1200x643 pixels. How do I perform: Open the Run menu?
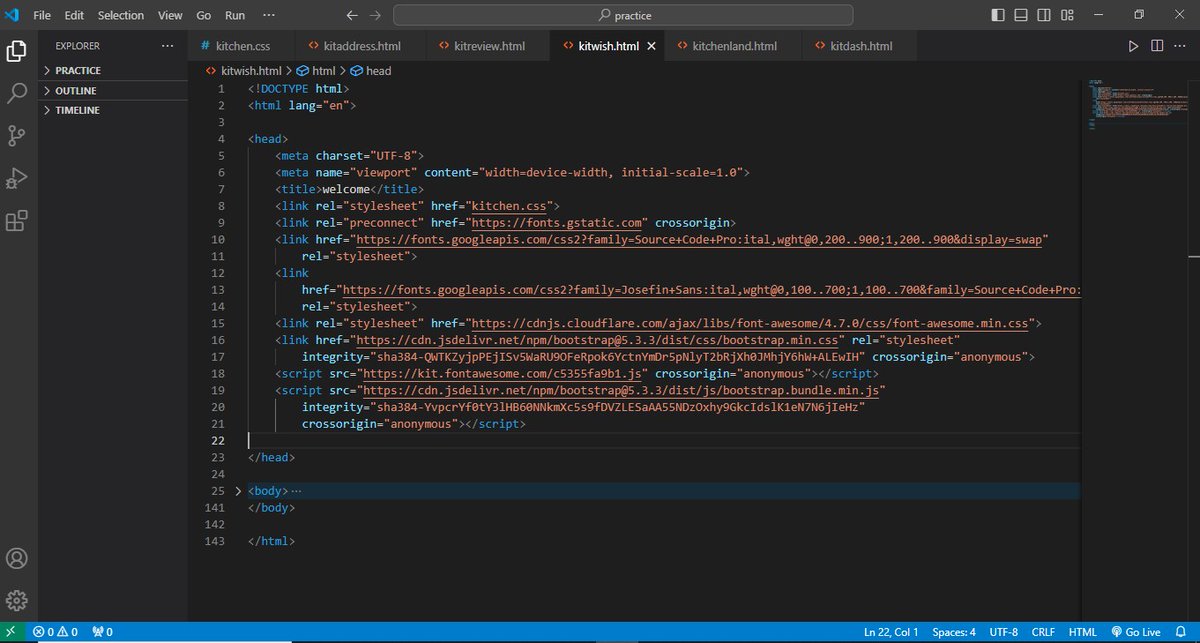coord(235,15)
